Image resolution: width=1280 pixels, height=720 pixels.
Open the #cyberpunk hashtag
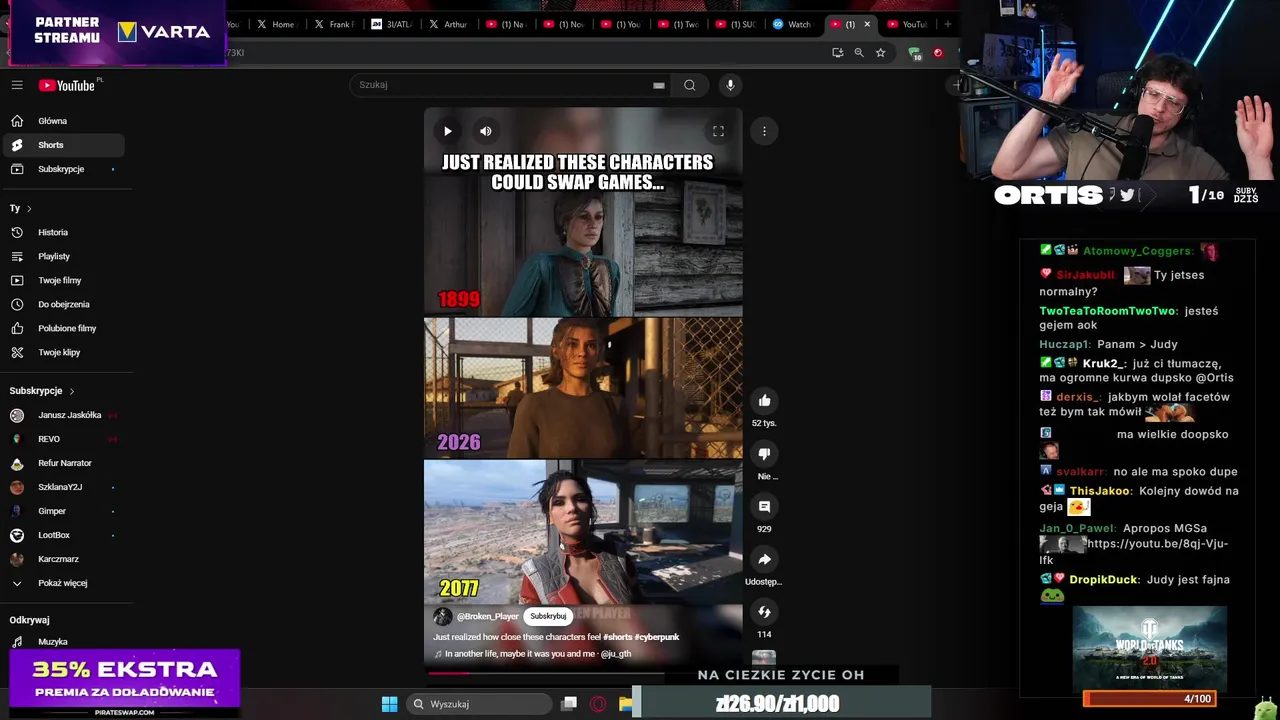coord(657,637)
